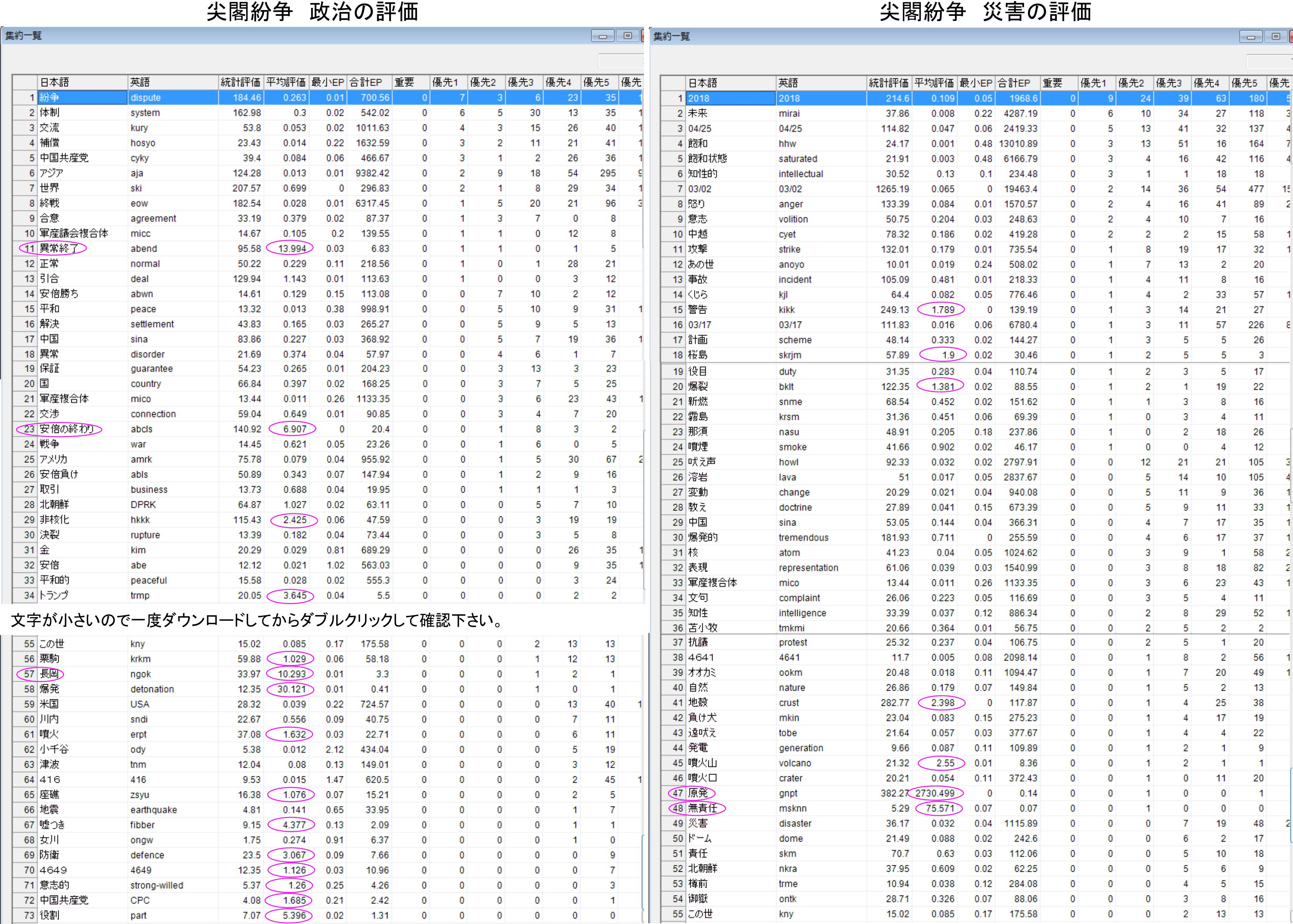Viewport: 1293px width, 924px height.
Task: Click the input field in left window
Action: pos(621,61)
